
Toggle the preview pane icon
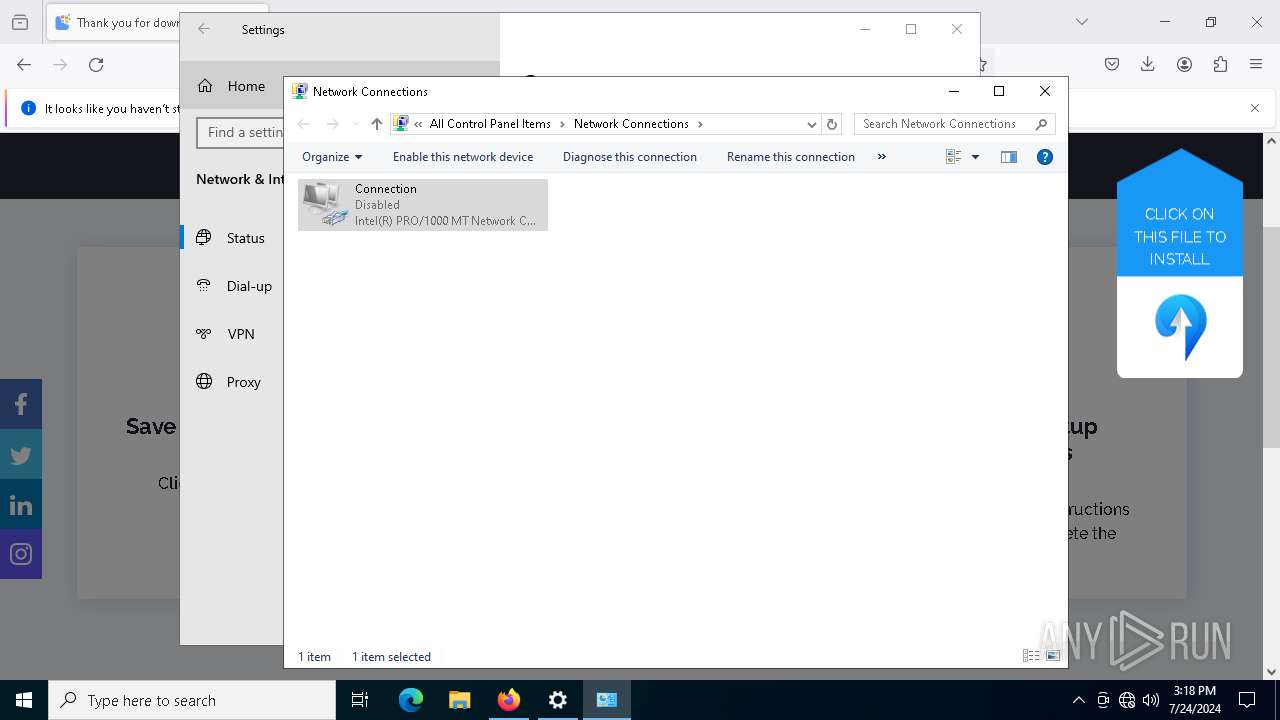click(1009, 157)
